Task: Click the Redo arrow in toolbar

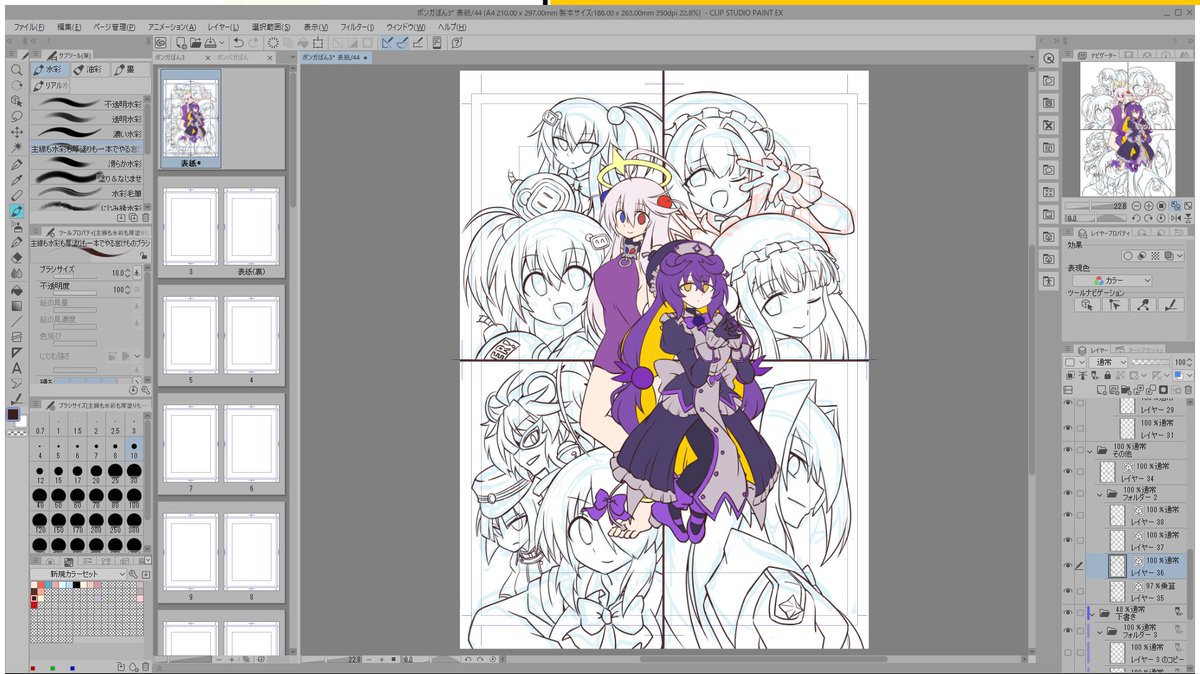Action: coord(253,43)
